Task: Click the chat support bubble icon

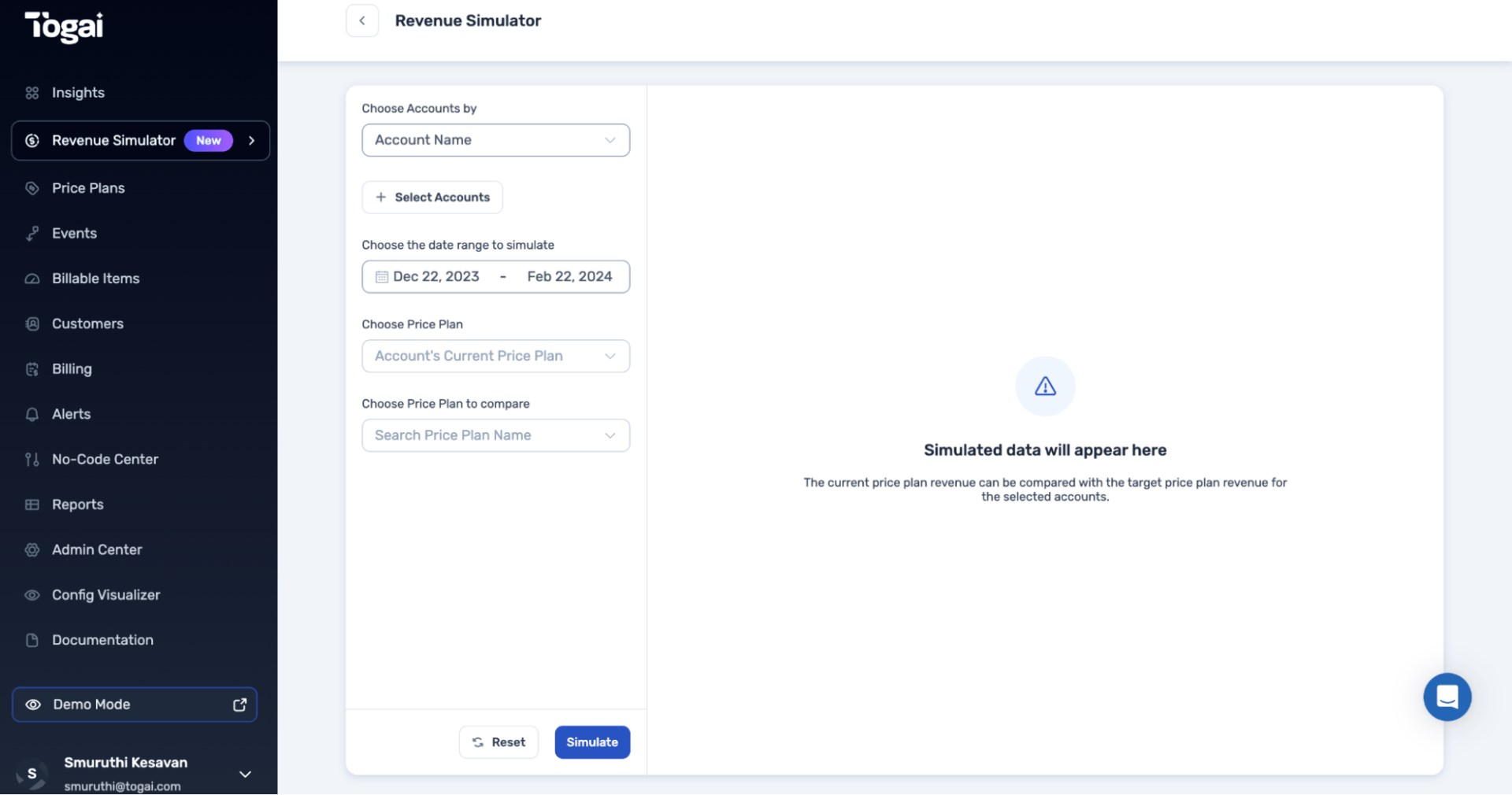Action: point(1447,697)
